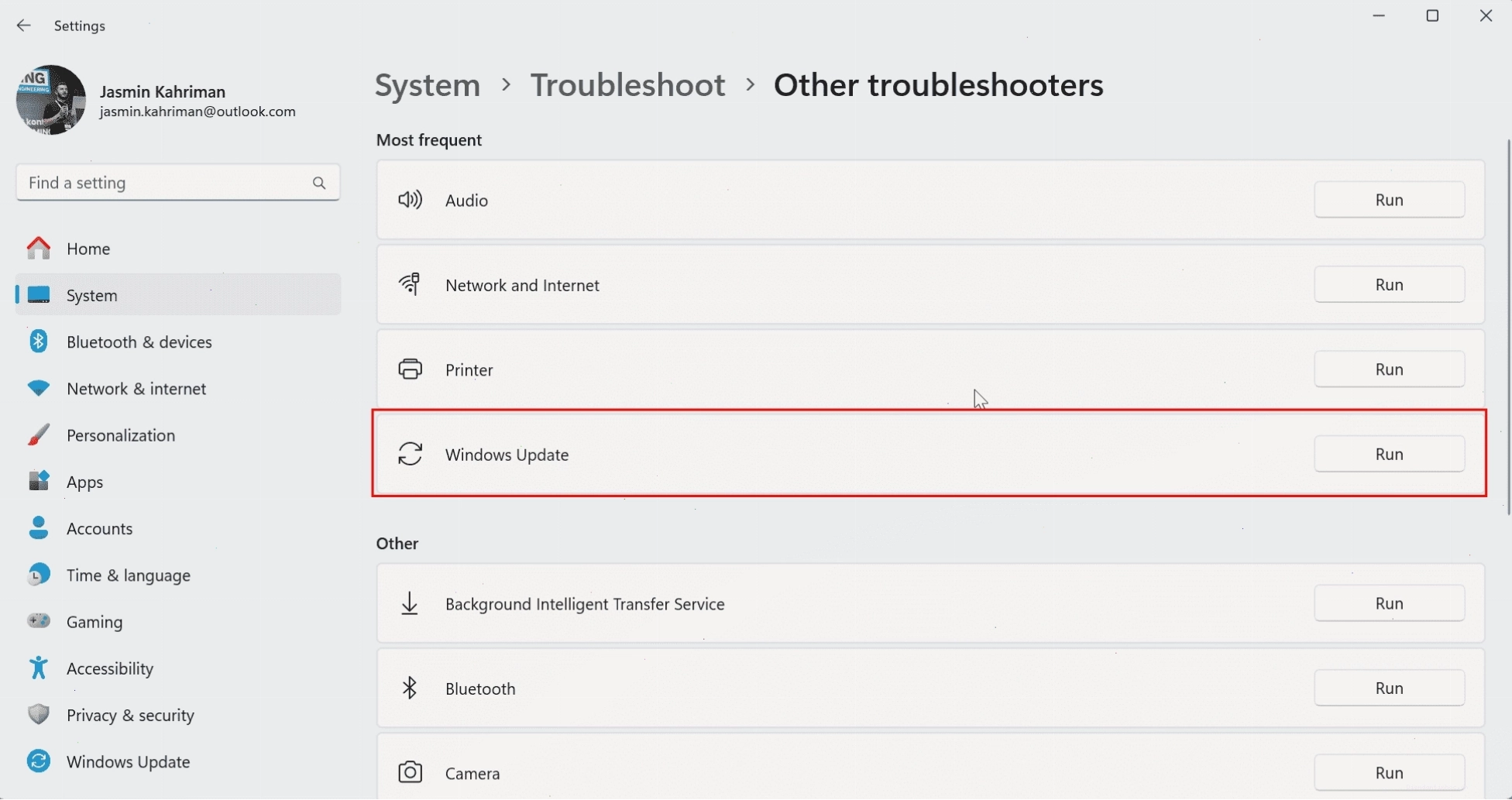This screenshot has height=800, width=1512.
Task: Click the 'Printer' row label
Action: coord(469,370)
